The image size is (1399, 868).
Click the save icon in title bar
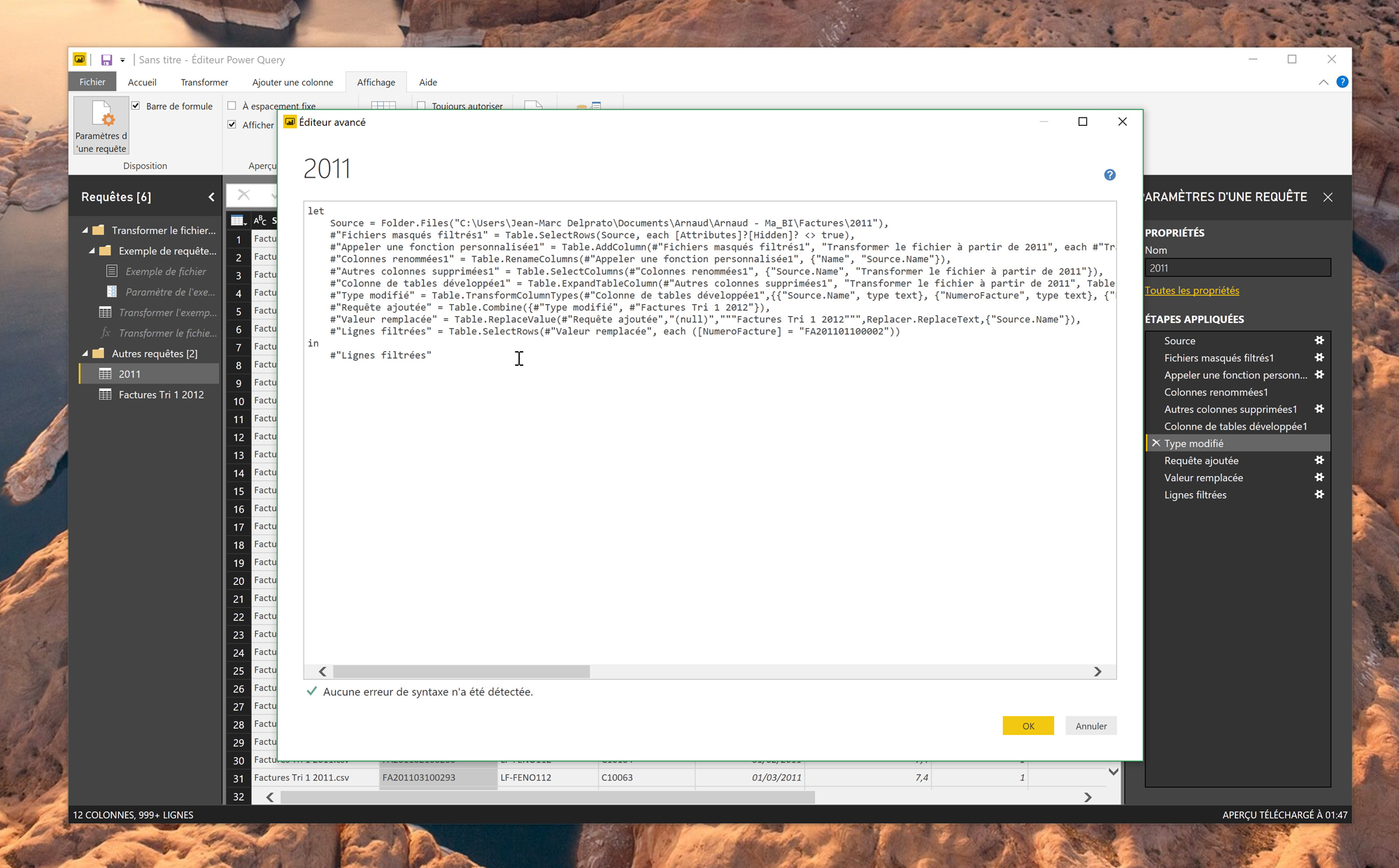106,60
